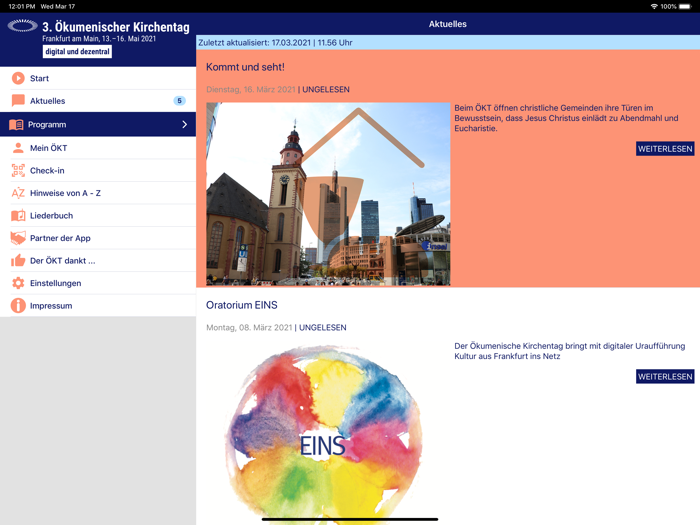Click the Impressum info icon

pyautogui.click(x=18, y=306)
